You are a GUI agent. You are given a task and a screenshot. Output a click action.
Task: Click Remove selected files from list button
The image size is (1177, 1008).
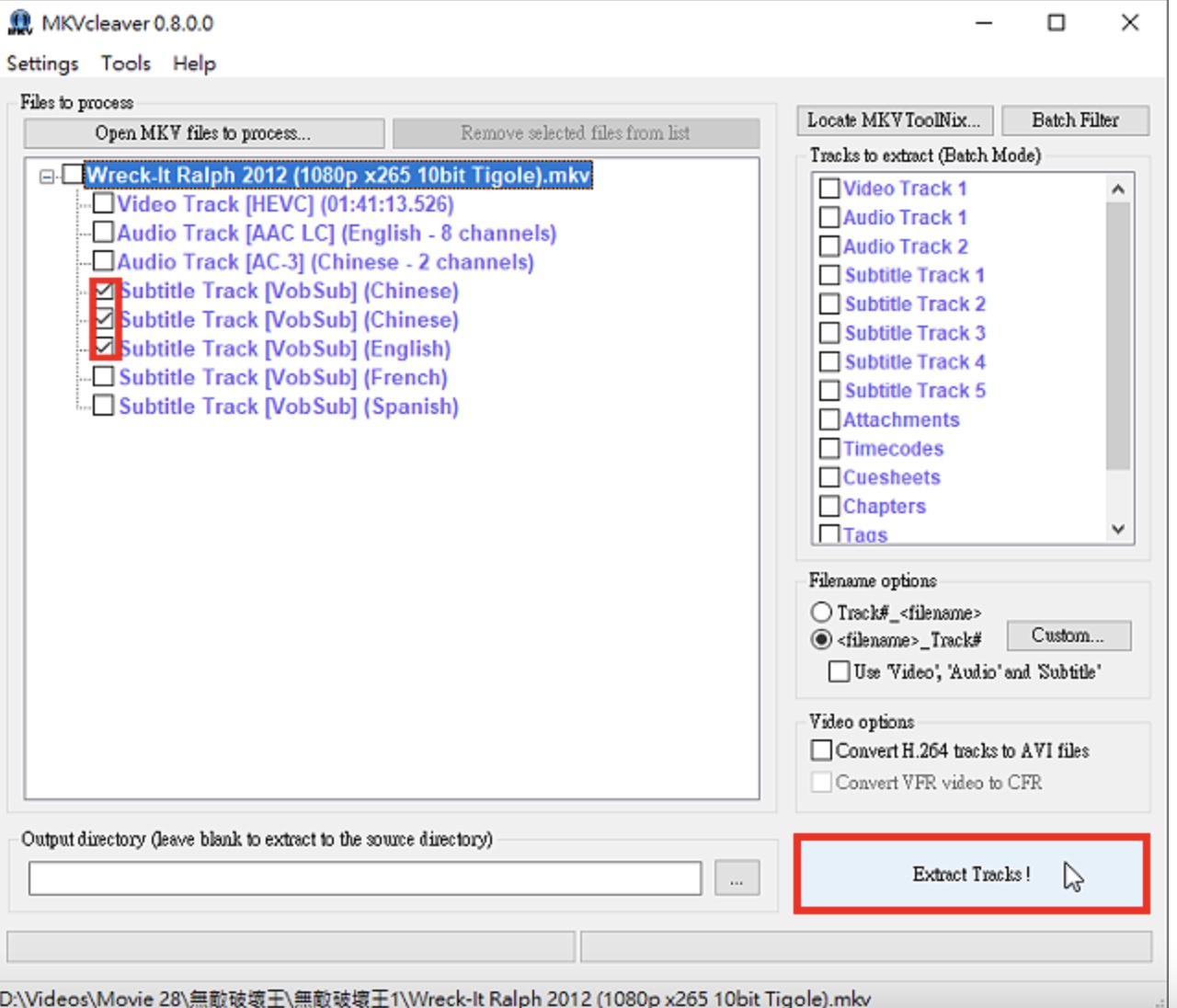(x=576, y=133)
